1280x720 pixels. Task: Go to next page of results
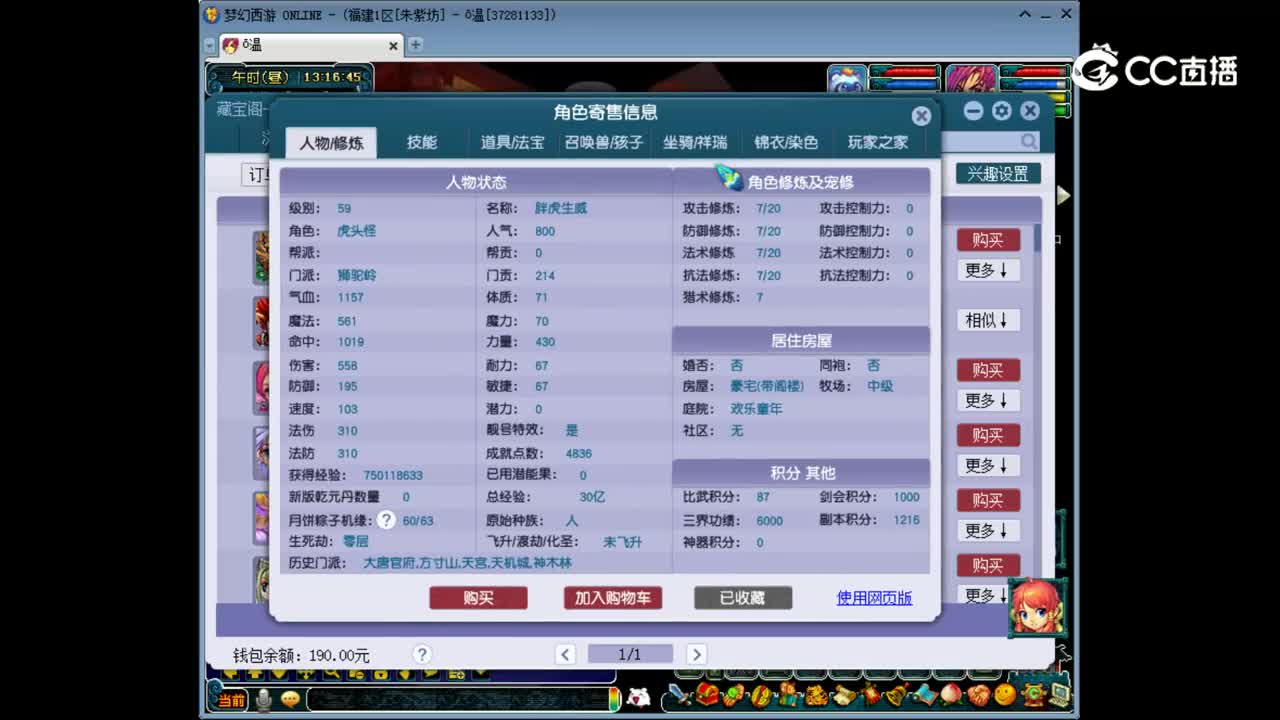click(696, 654)
